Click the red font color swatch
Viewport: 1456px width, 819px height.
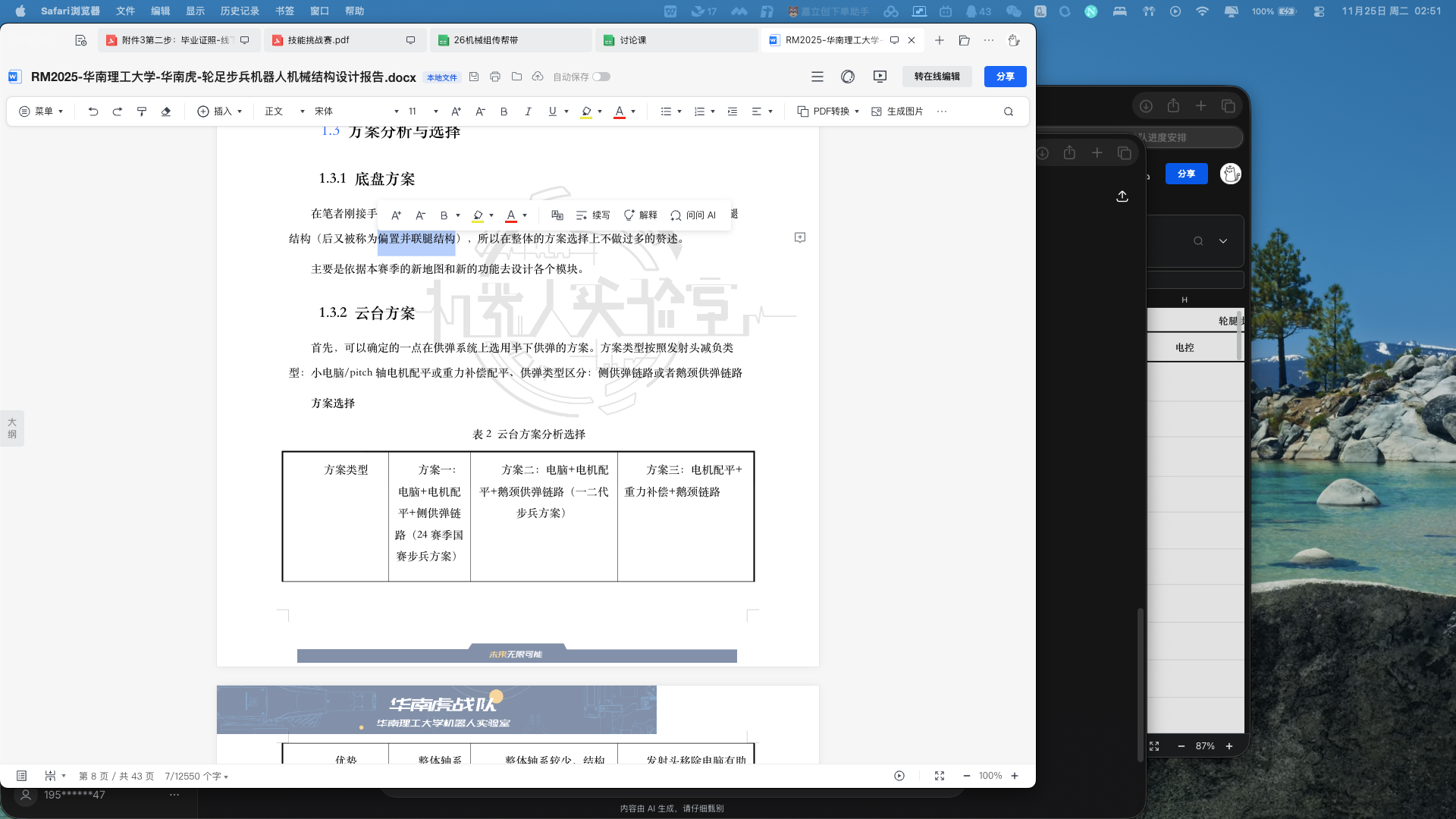click(x=620, y=111)
